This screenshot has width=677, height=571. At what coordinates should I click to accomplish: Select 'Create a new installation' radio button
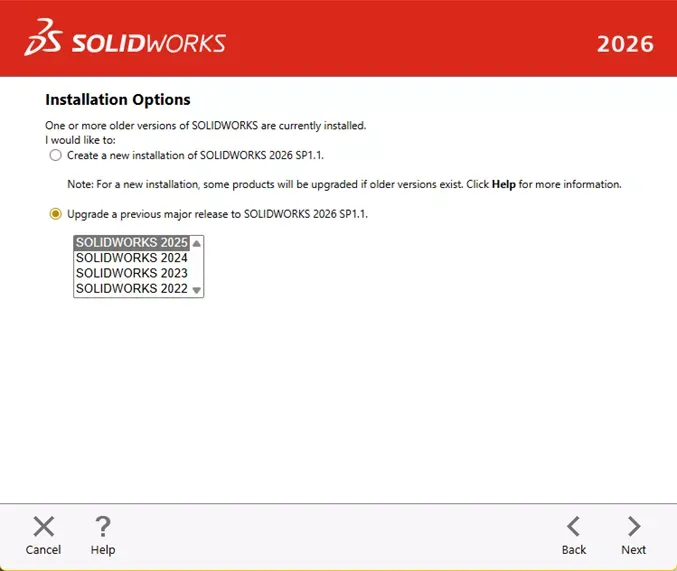(55, 155)
